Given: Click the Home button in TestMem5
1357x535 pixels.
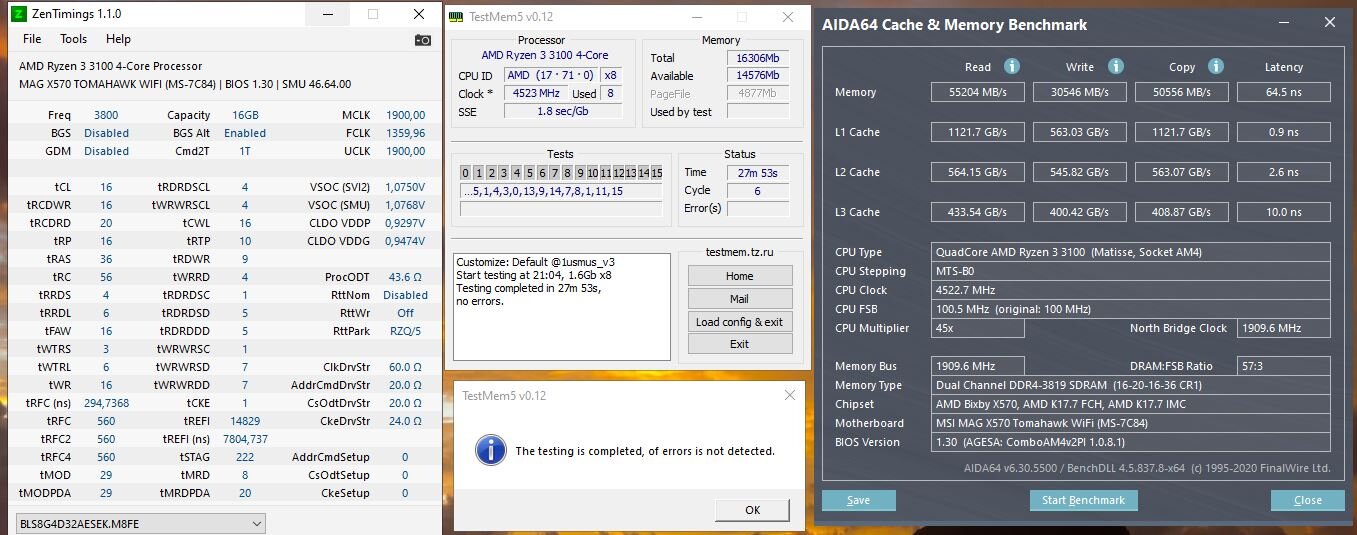Looking at the screenshot, I should [740, 276].
